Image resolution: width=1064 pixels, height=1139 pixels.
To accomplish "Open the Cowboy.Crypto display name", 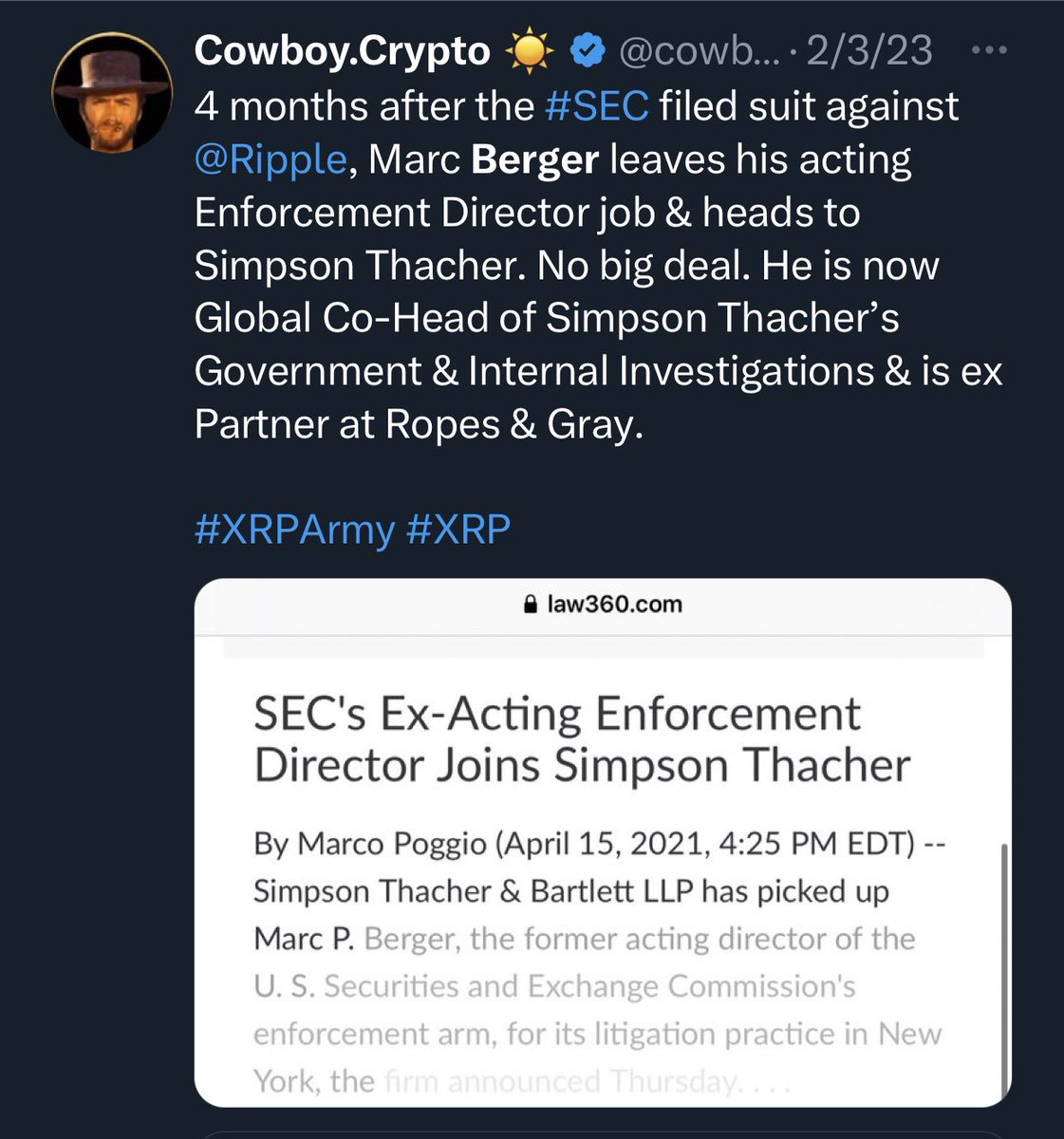I will coord(342,51).
